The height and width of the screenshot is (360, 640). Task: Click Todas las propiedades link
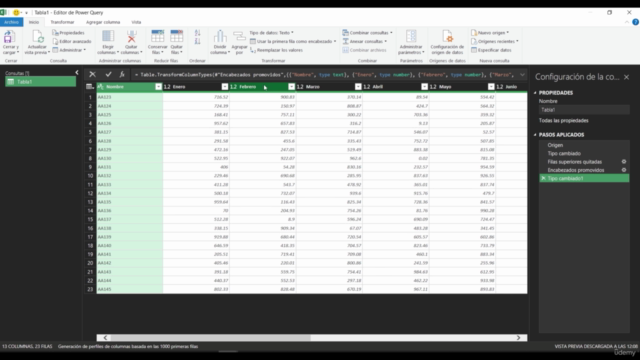(564, 120)
